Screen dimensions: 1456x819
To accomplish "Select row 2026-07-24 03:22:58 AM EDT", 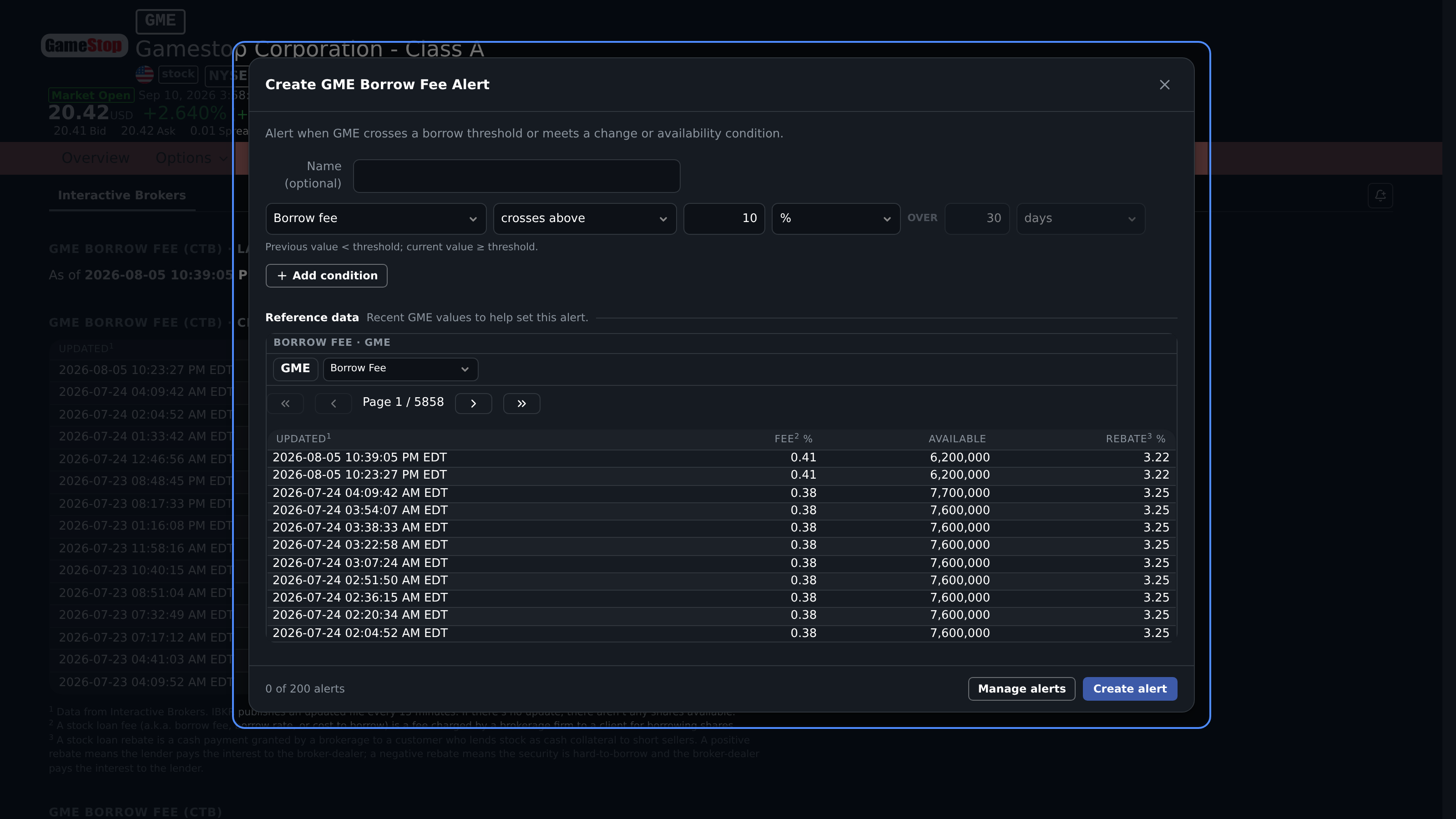I will point(721,546).
